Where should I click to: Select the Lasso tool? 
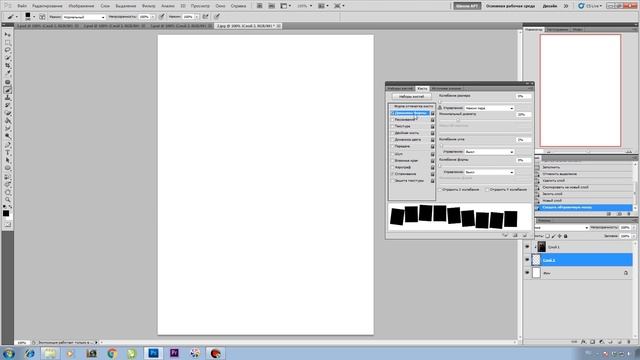pyautogui.click(x=7, y=50)
